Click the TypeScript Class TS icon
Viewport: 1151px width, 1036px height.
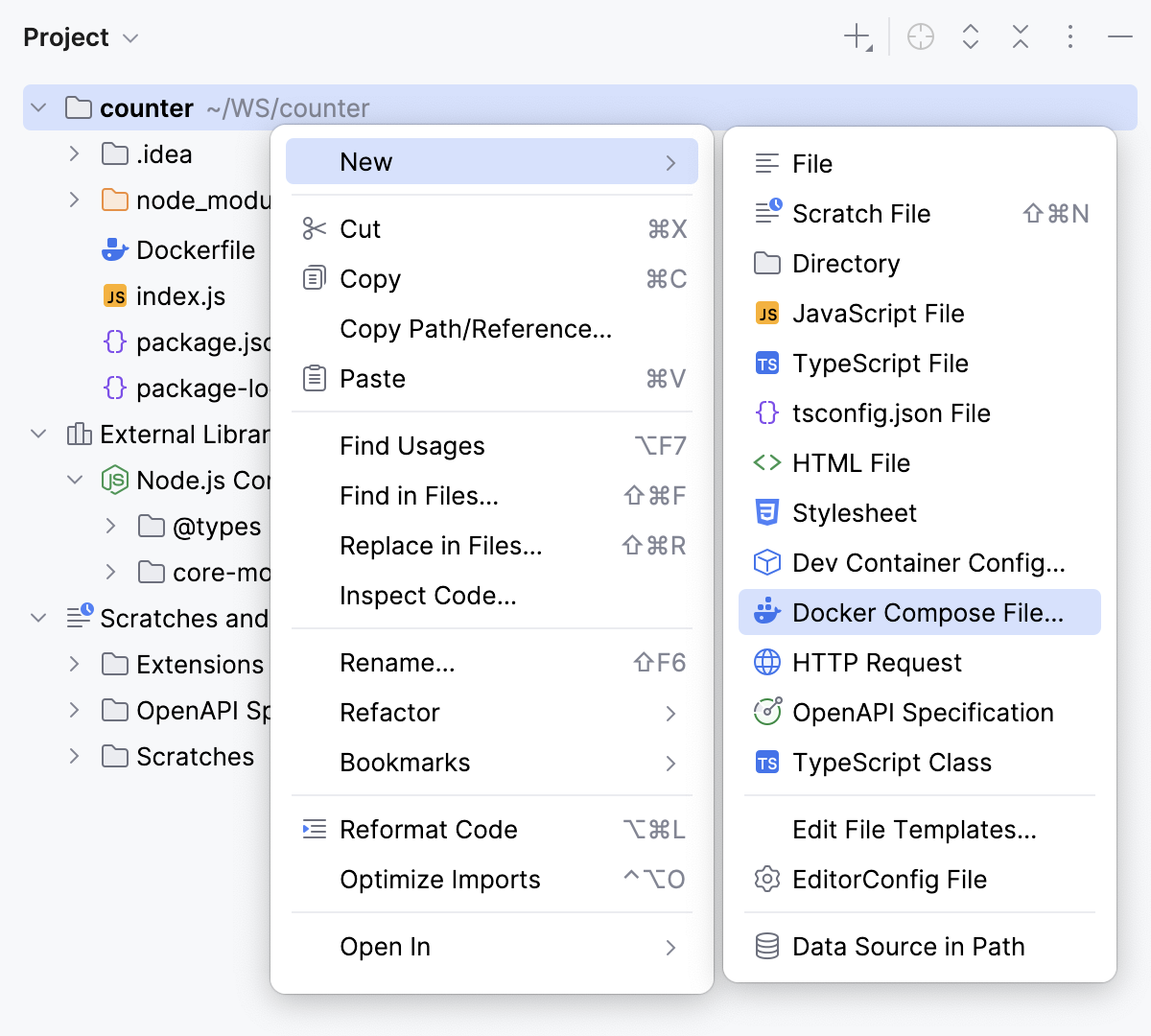coord(767,763)
